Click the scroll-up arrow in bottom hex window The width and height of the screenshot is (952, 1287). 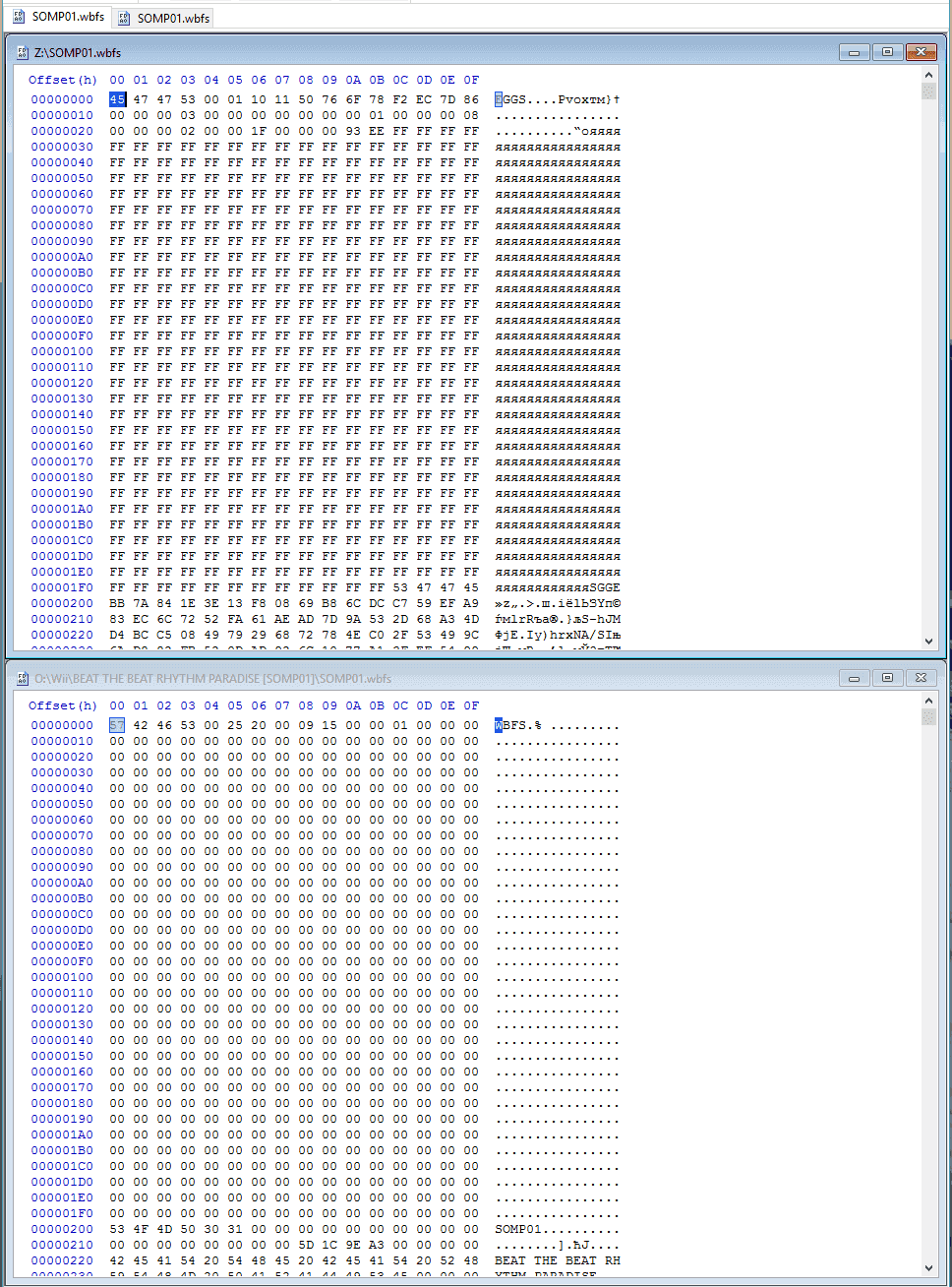(x=928, y=701)
